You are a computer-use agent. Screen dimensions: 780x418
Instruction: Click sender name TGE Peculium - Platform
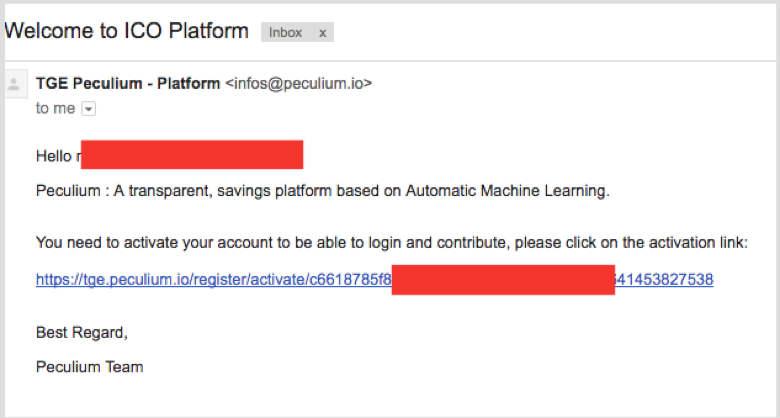coord(128,84)
